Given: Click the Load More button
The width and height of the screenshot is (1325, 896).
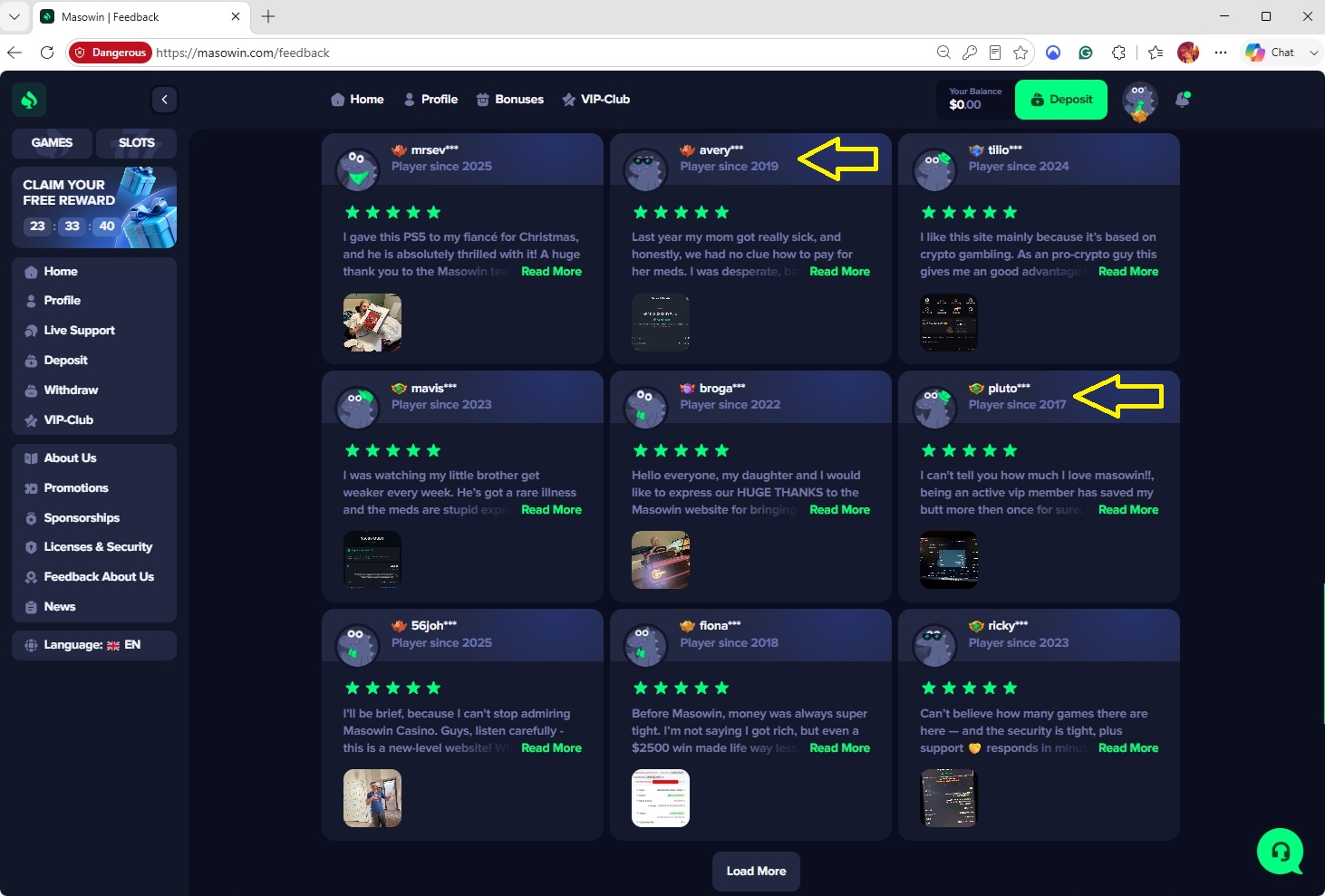Looking at the screenshot, I should click(x=756, y=872).
